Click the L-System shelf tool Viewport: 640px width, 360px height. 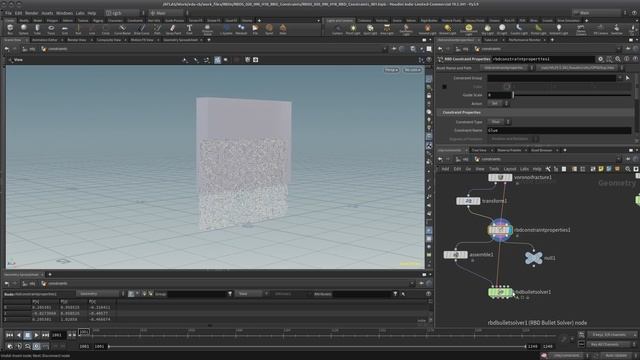(226, 29)
